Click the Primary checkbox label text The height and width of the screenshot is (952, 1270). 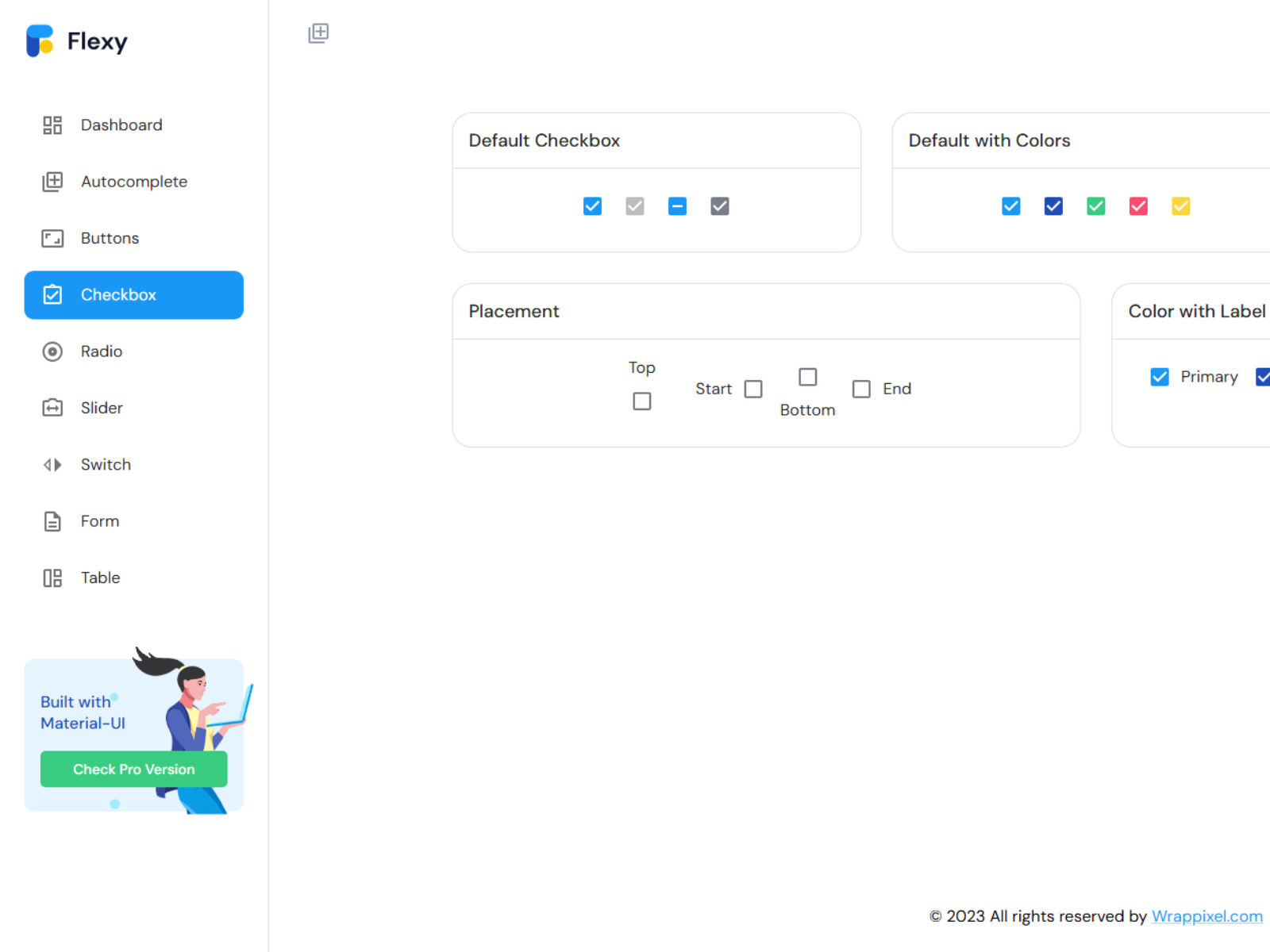click(1210, 377)
